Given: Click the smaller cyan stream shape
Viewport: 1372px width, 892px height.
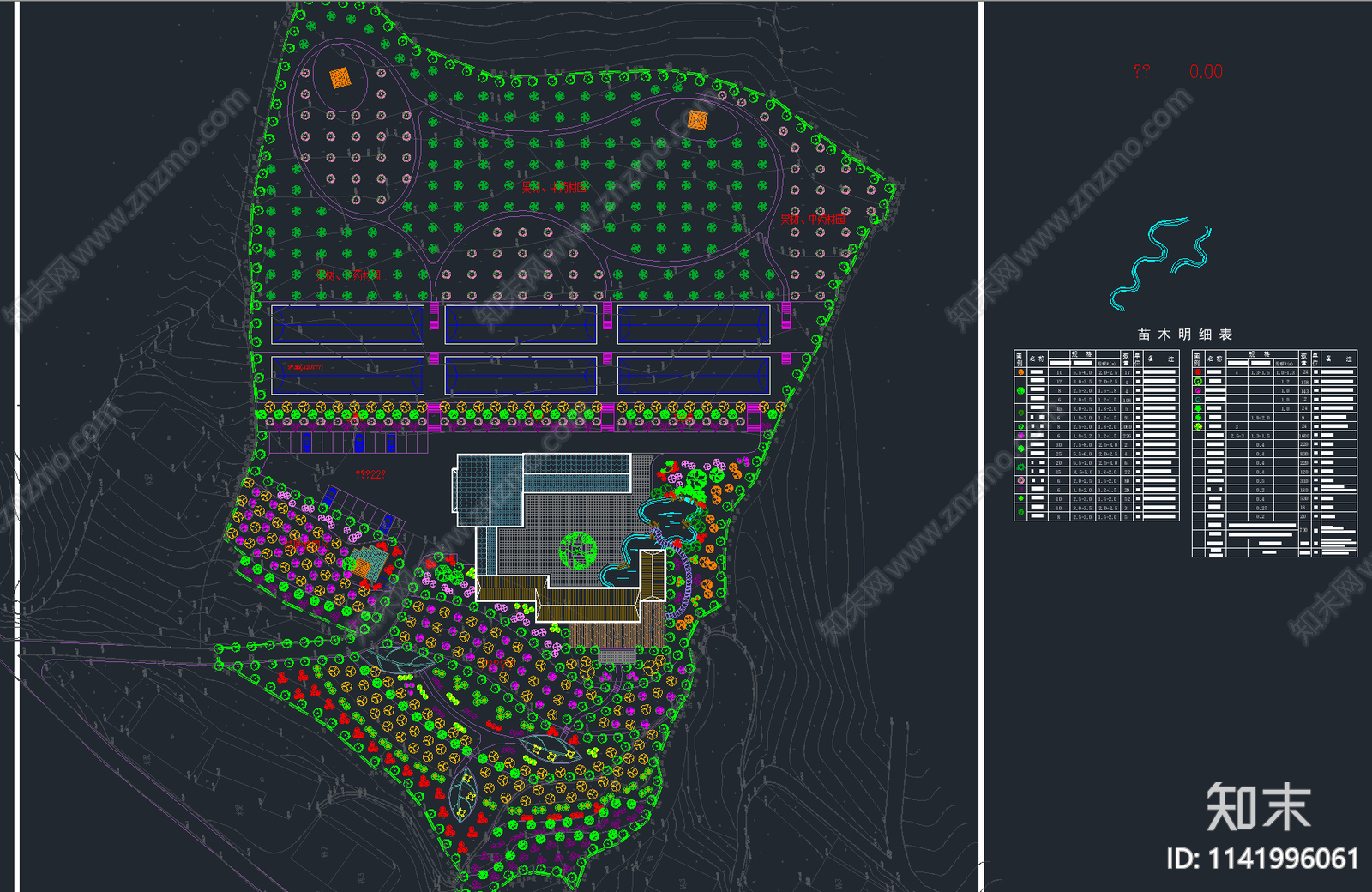Looking at the screenshot, I should [1192, 250].
